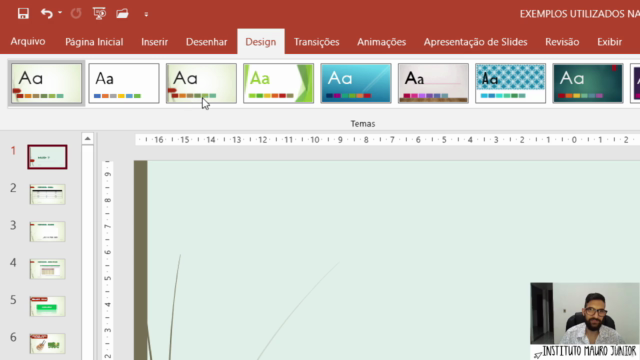640x360 pixels.
Task: Switch to the Revisão tab
Action: pos(562,42)
